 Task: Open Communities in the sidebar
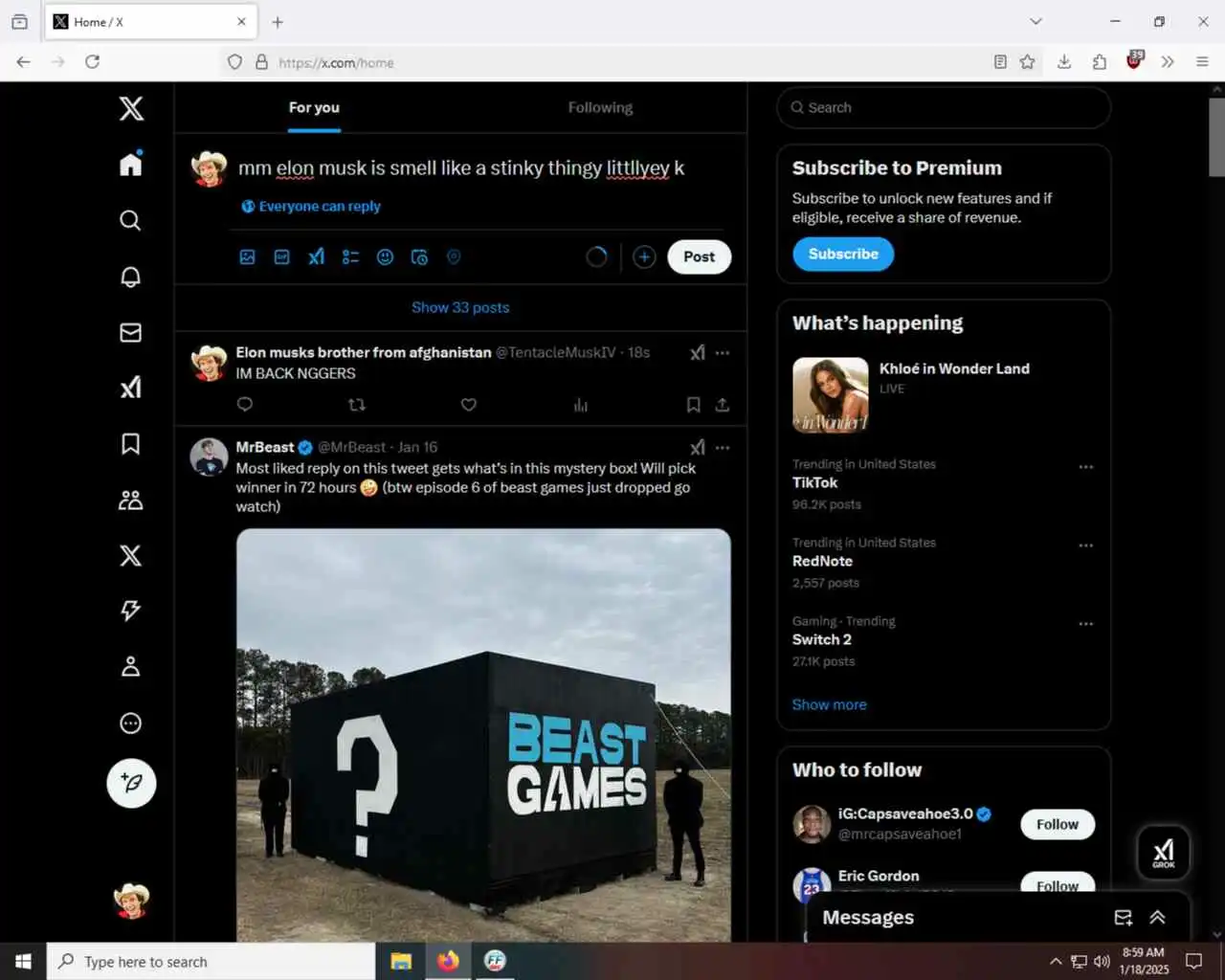(131, 500)
